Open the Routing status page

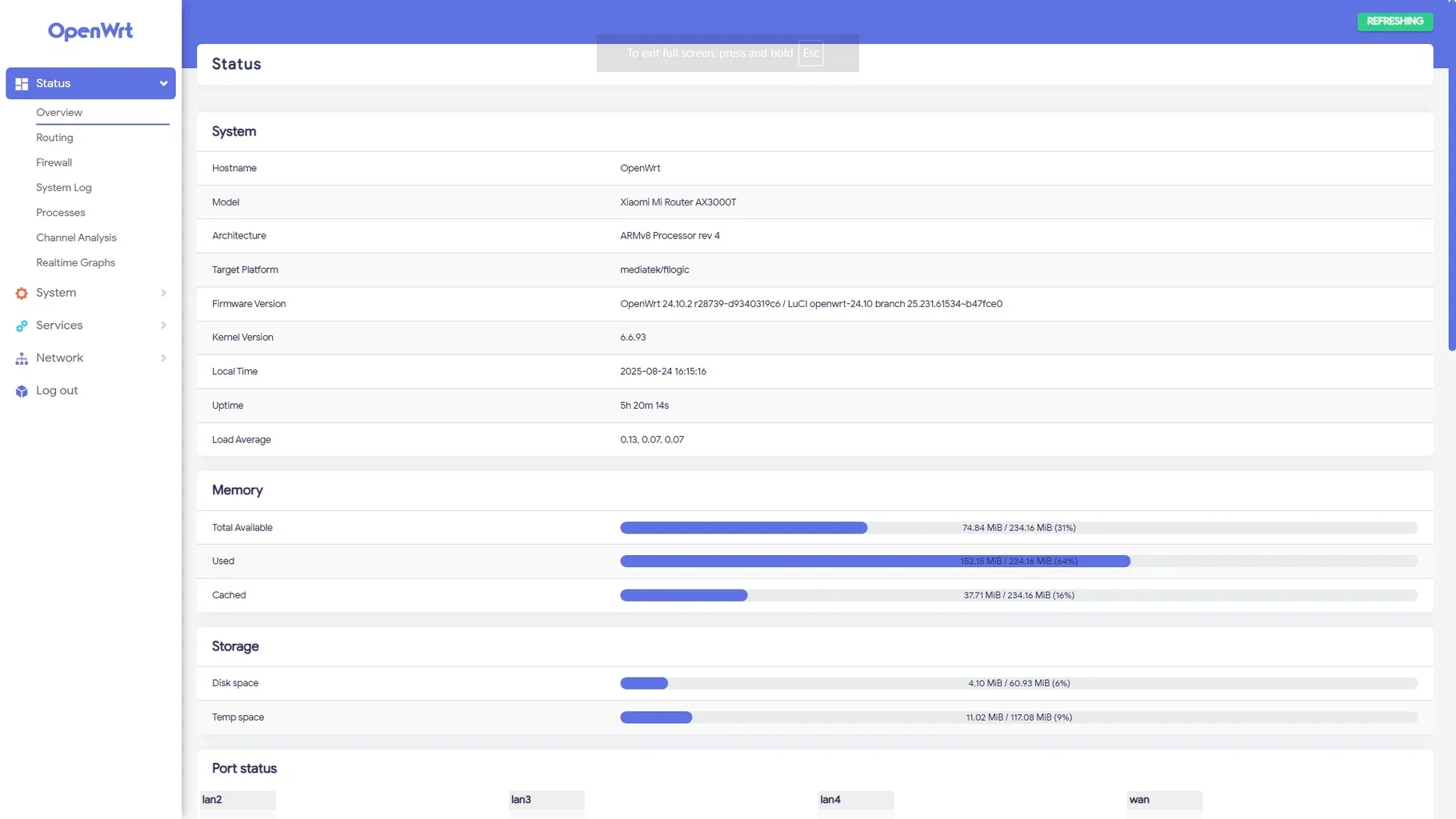click(x=54, y=138)
